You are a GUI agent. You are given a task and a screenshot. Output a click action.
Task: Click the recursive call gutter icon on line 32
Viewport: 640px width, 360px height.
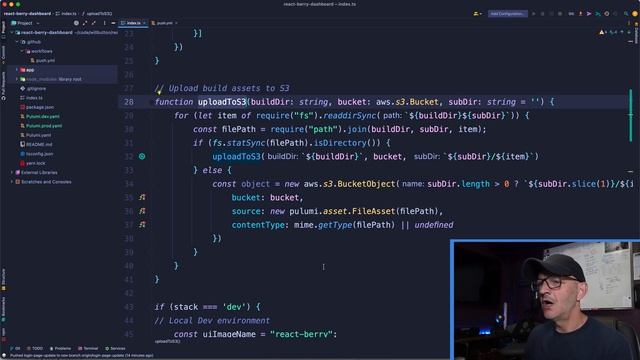[x=142, y=156]
